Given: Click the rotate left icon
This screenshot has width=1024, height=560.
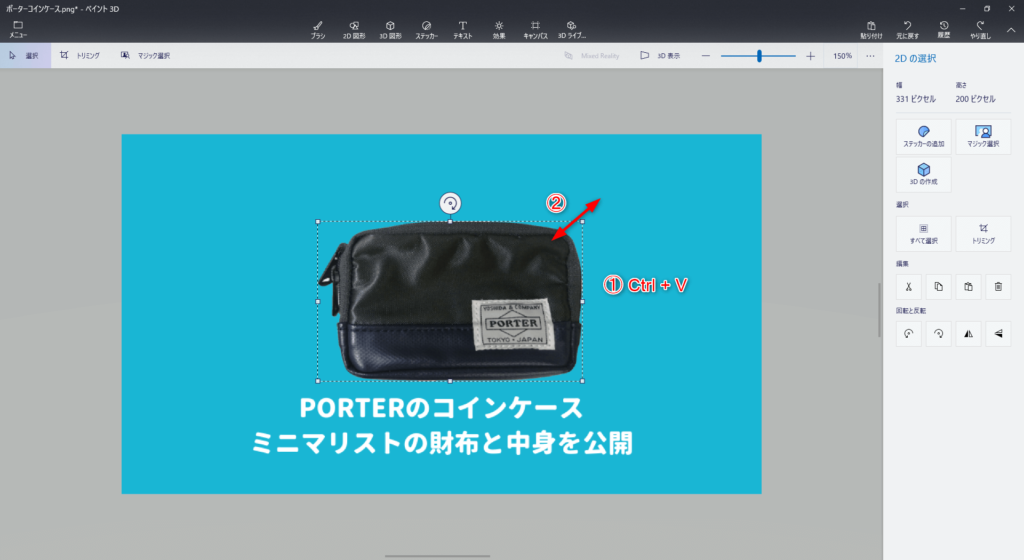Looking at the screenshot, I should (908, 334).
